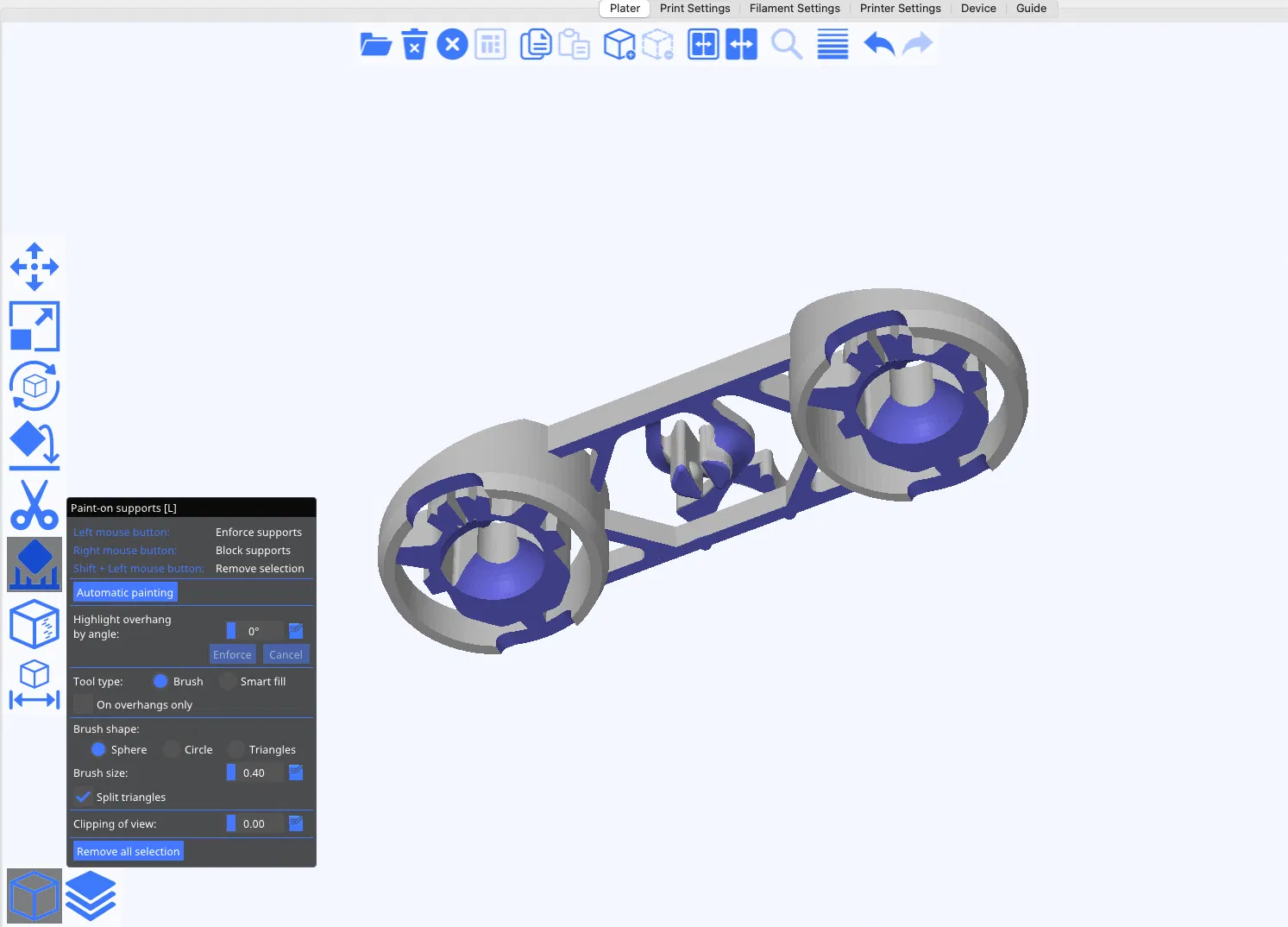Click the 'Remove selection' text
The image size is (1288, 927).
click(x=260, y=568)
